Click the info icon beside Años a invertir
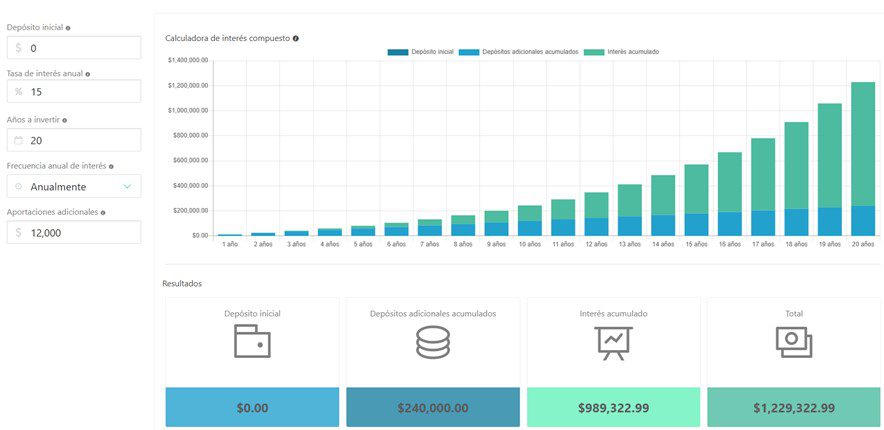The image size is (884, 430). [65, 120]
